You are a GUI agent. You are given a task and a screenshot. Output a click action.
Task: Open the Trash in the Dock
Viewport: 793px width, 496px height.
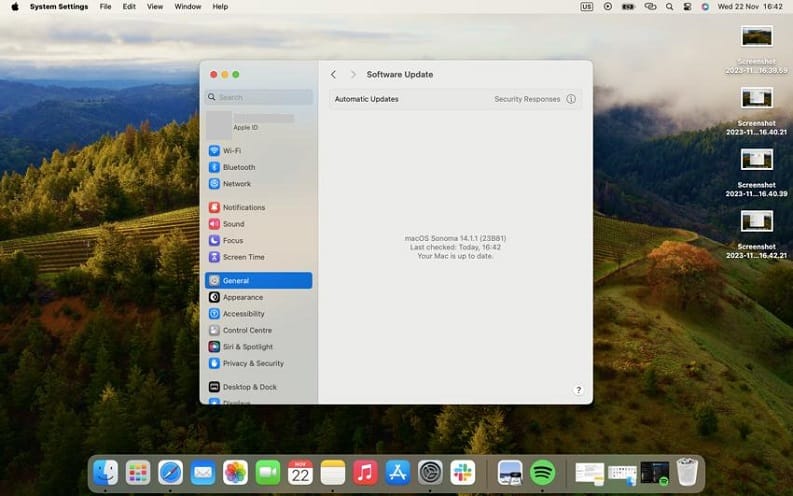coord(687,472)
